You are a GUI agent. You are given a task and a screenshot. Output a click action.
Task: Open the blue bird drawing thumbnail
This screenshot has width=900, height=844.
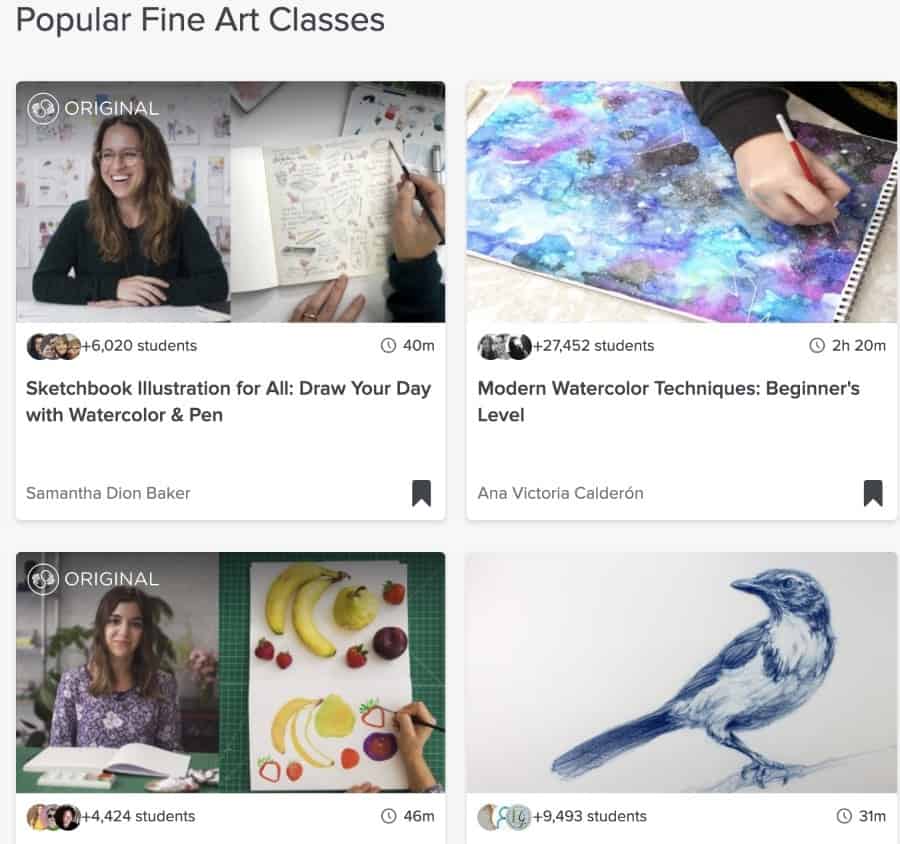[x=681, y=672]
